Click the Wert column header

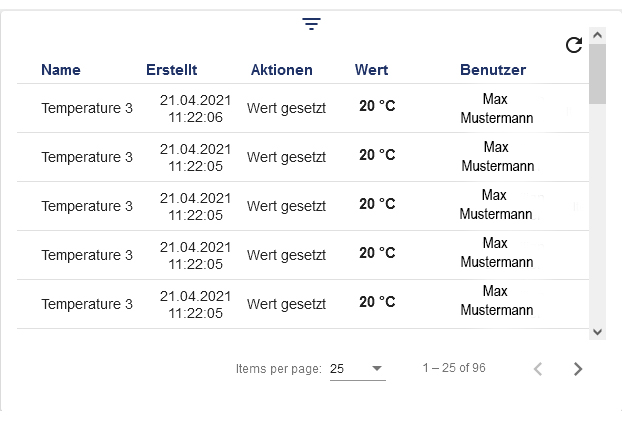(x=371, y=70)
